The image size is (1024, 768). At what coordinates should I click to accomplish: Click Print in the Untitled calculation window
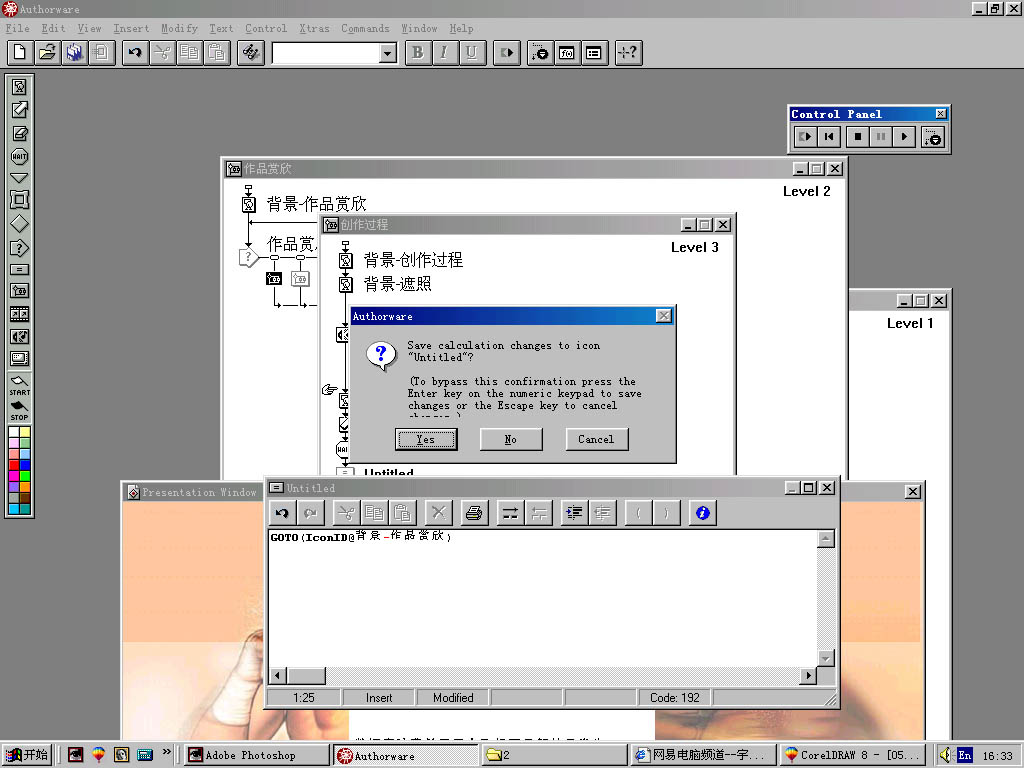474,513
